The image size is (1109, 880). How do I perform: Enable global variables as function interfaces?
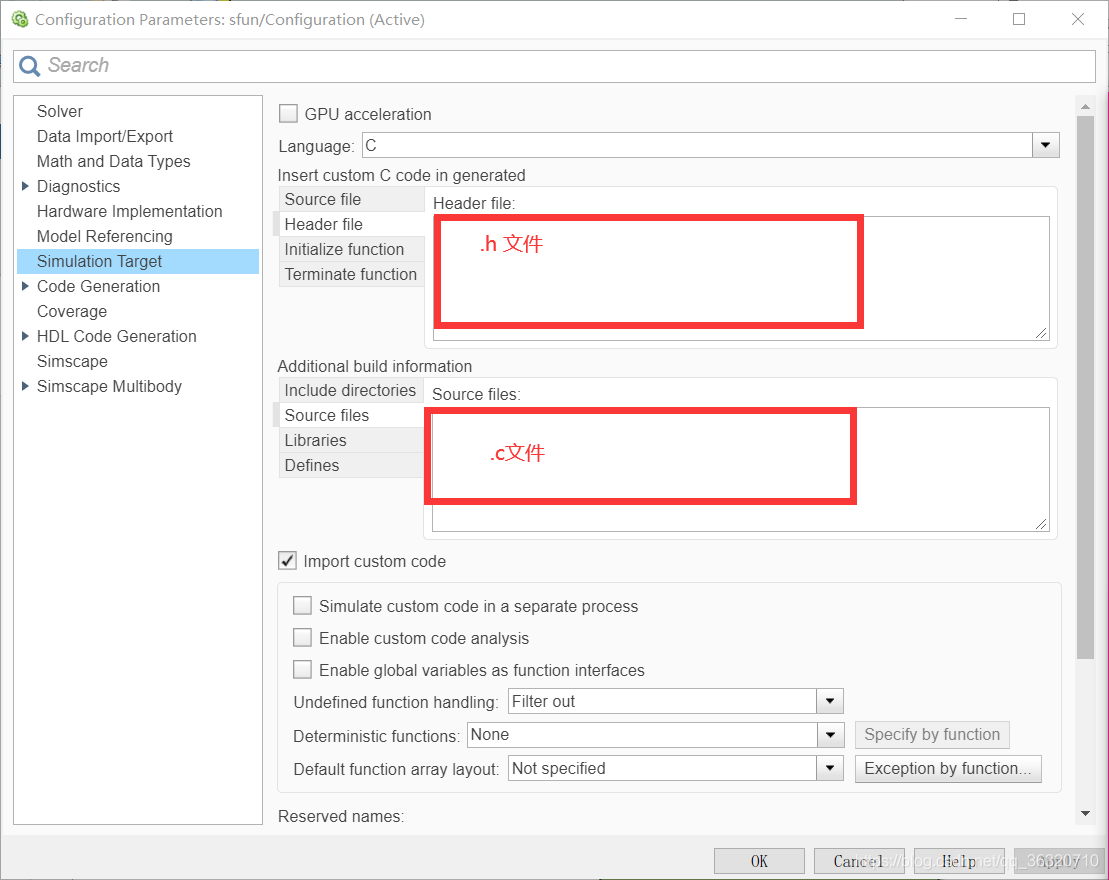[302, 669]
